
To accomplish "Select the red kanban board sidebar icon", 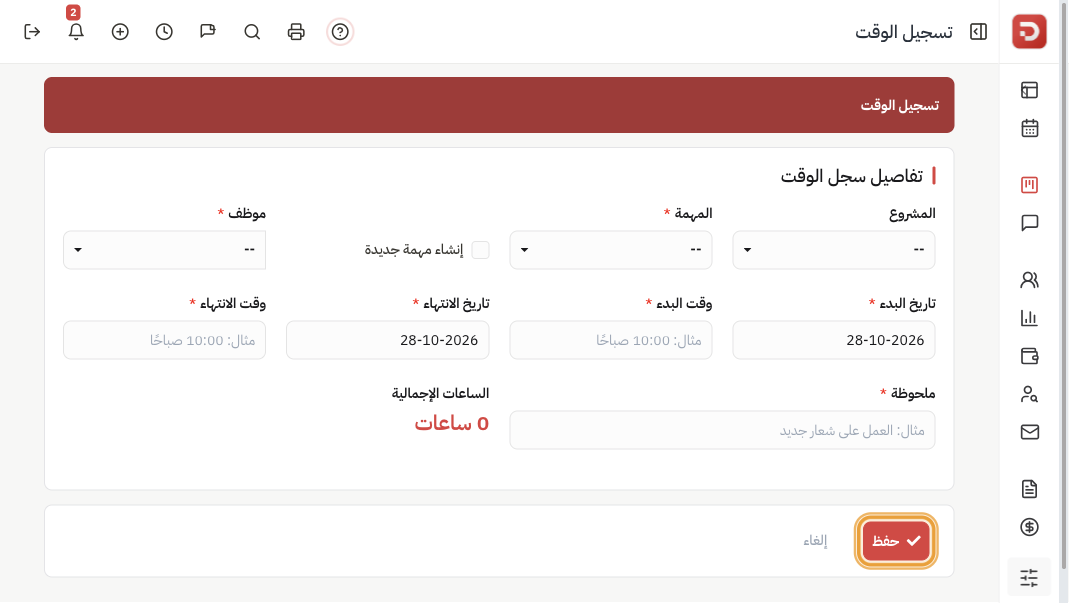I will tap(1029, 185).
